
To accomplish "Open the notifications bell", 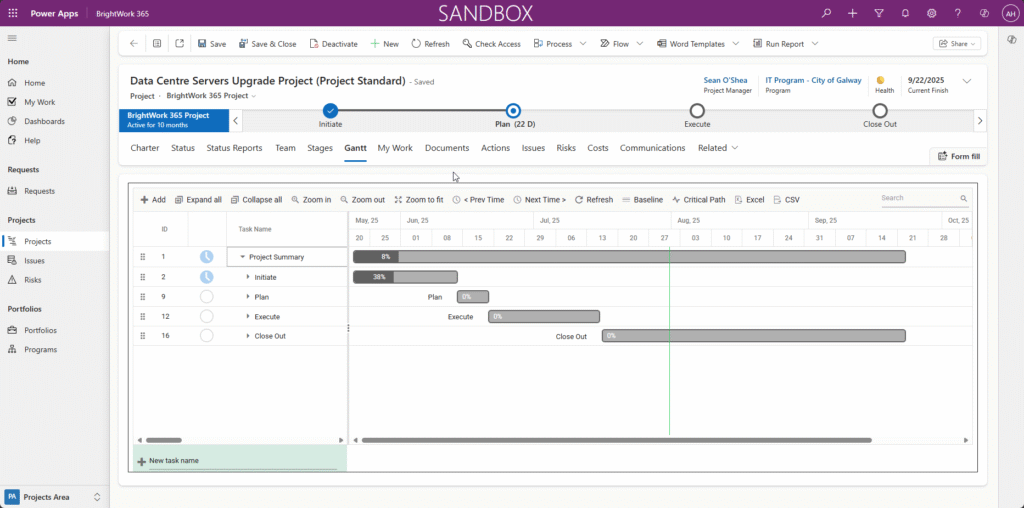I will (905, 13).
